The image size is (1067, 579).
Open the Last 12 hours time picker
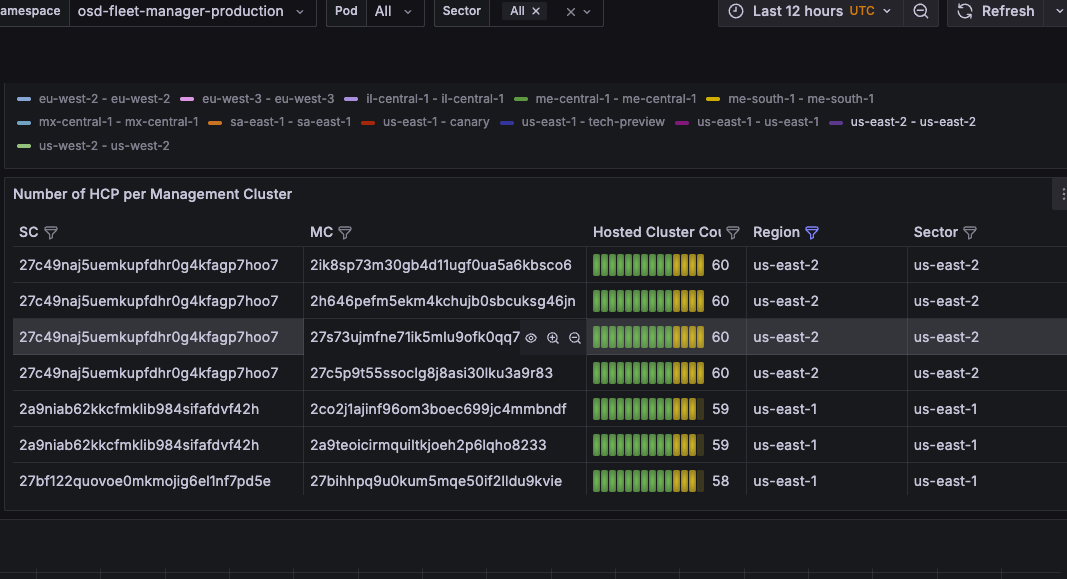(810, 11)
